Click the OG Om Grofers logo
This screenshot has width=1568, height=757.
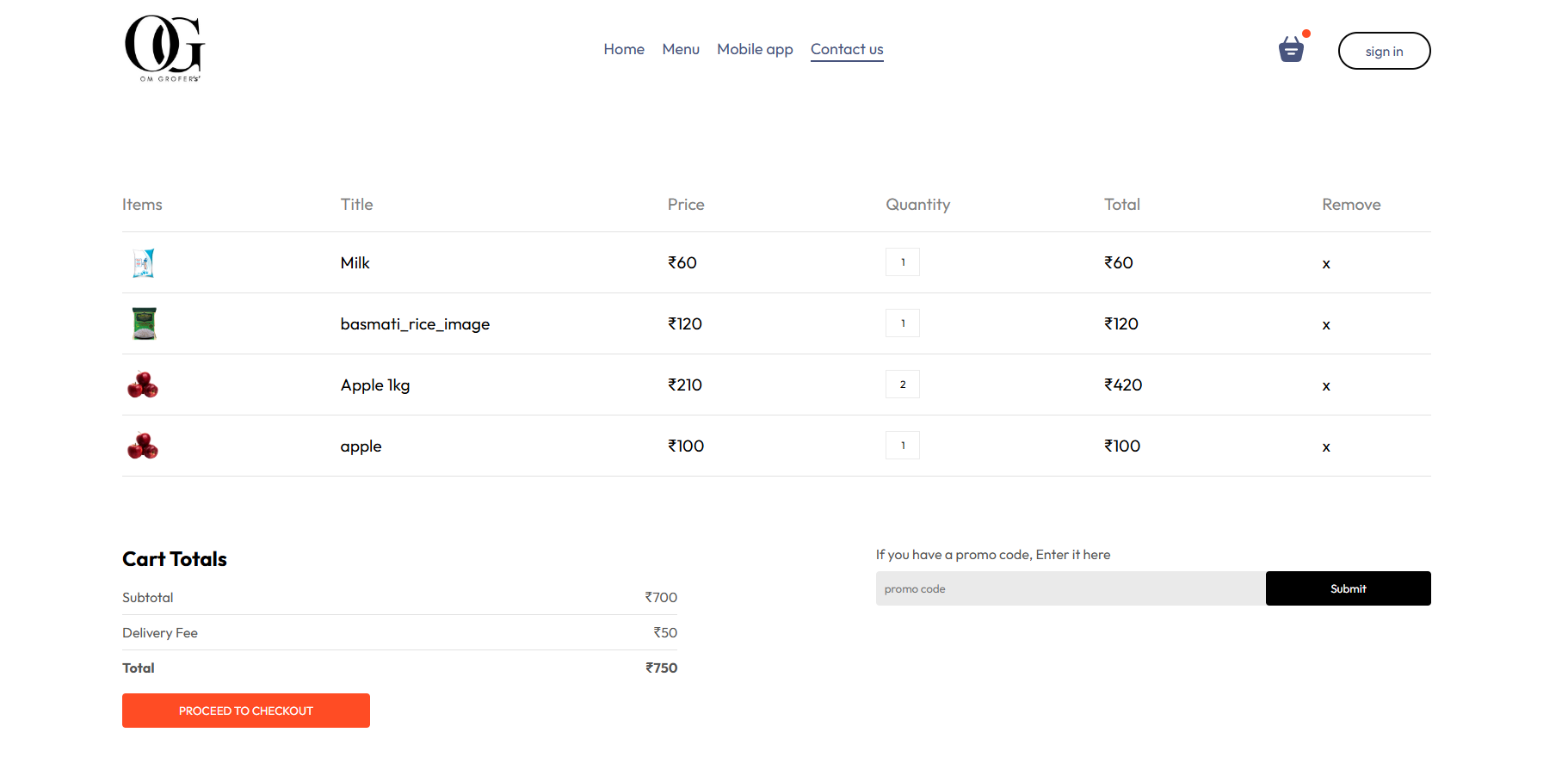point(164,48)
